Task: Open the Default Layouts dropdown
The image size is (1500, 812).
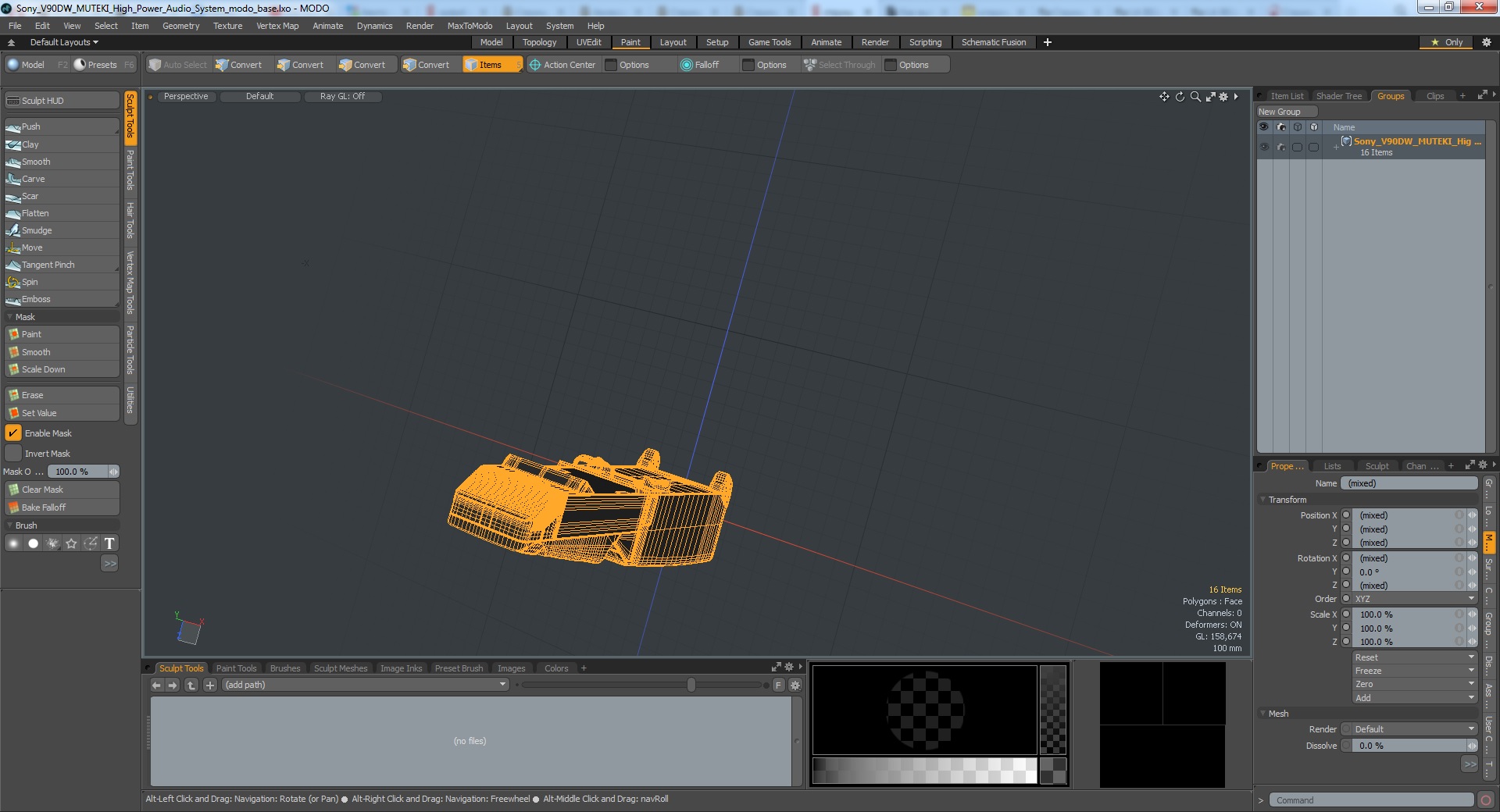Action: click(64, 42)
